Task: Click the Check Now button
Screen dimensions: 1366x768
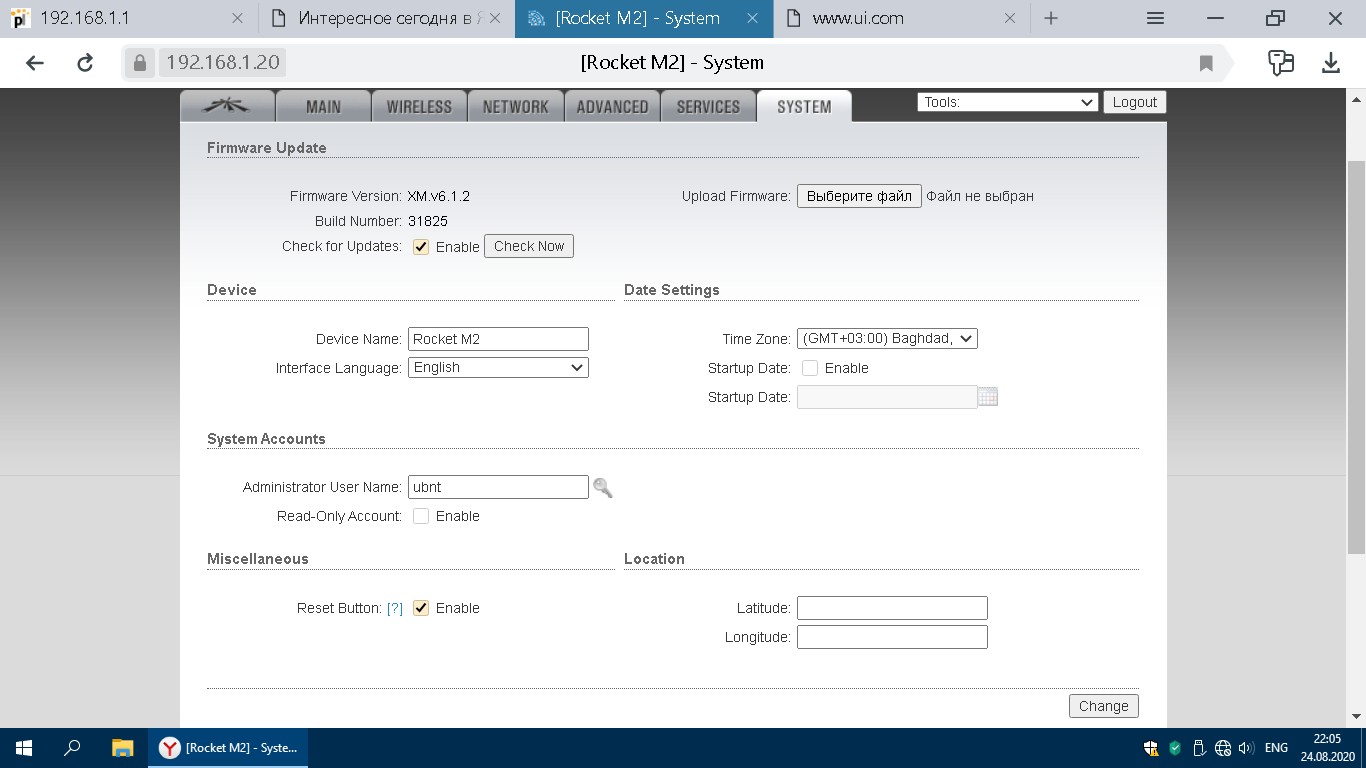Action: [x=529, y=246]
